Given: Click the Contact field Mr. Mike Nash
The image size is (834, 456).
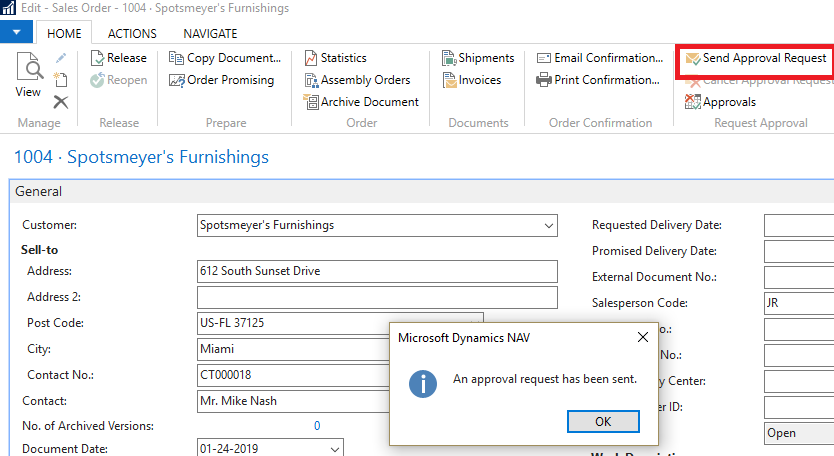Looking at the screenshot, I should pos(293,401).
